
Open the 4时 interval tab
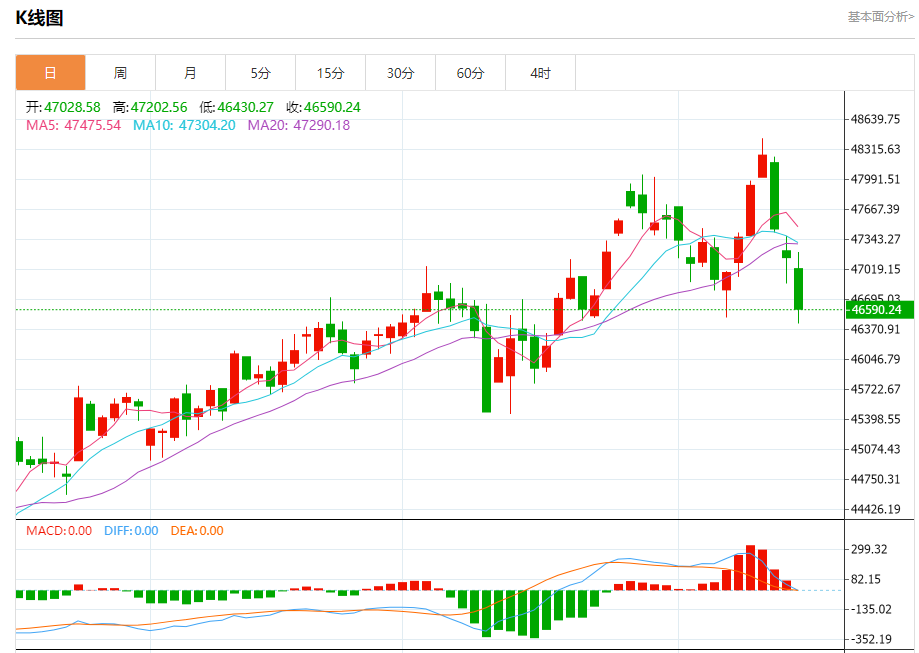coord(540,73)
